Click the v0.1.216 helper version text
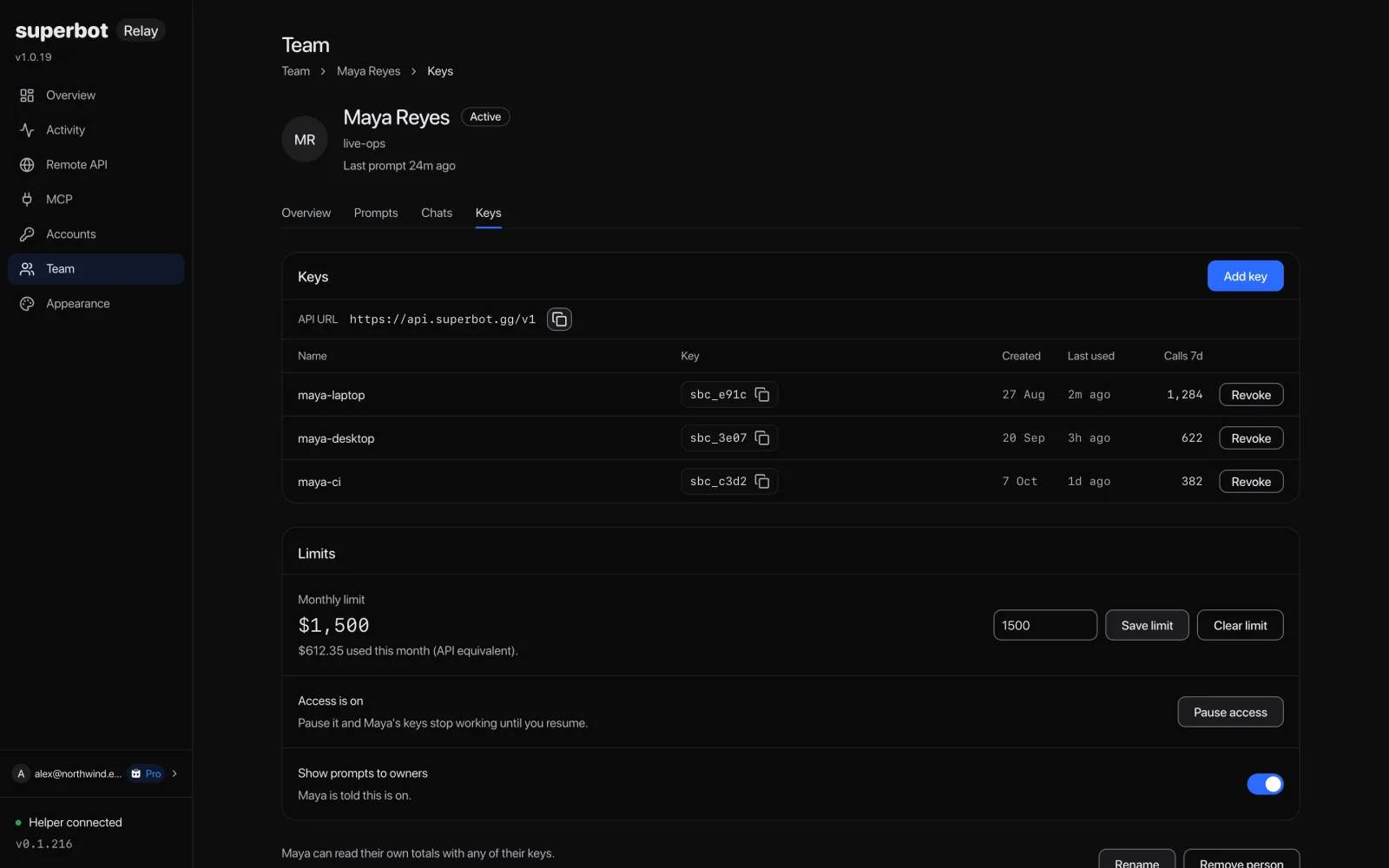This screenshot has height=868, width=1389. click(44, 844)
